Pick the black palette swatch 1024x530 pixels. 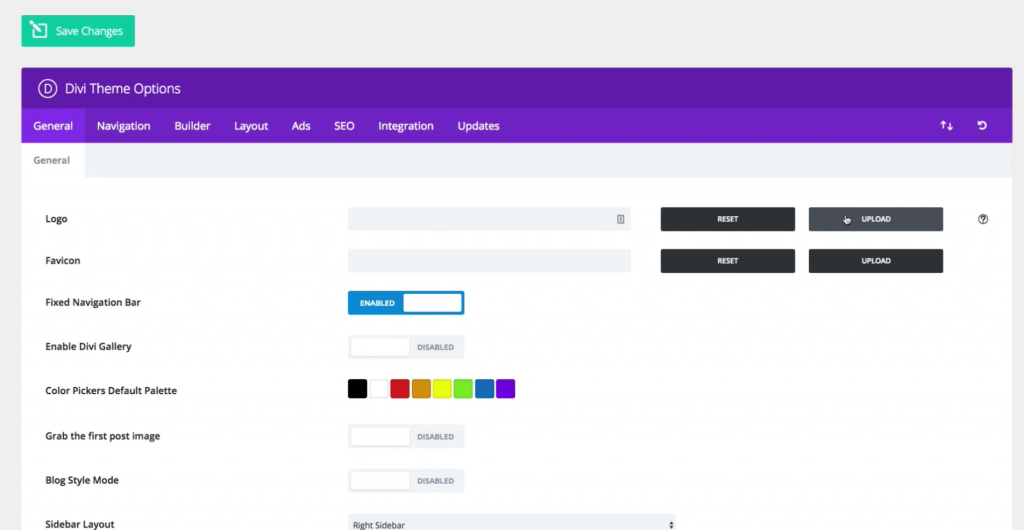tap(357, 389)
